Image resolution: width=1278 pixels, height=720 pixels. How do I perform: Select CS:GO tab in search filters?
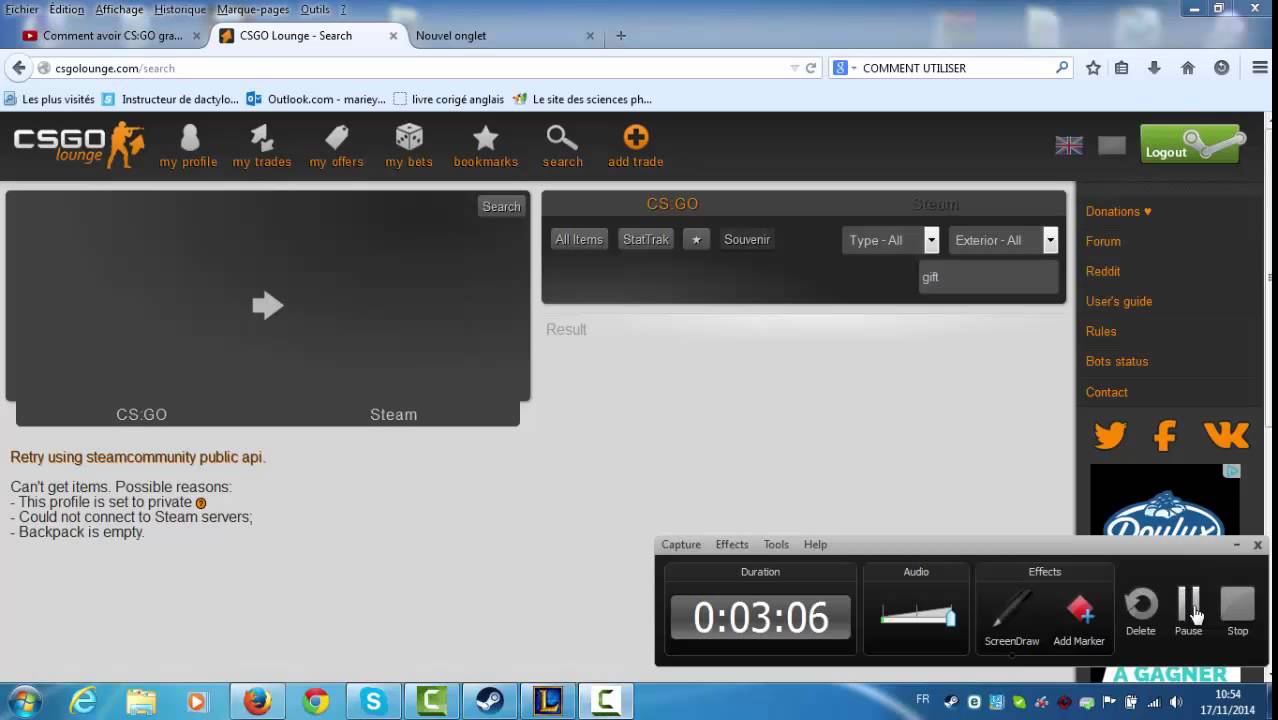[672, 204]
